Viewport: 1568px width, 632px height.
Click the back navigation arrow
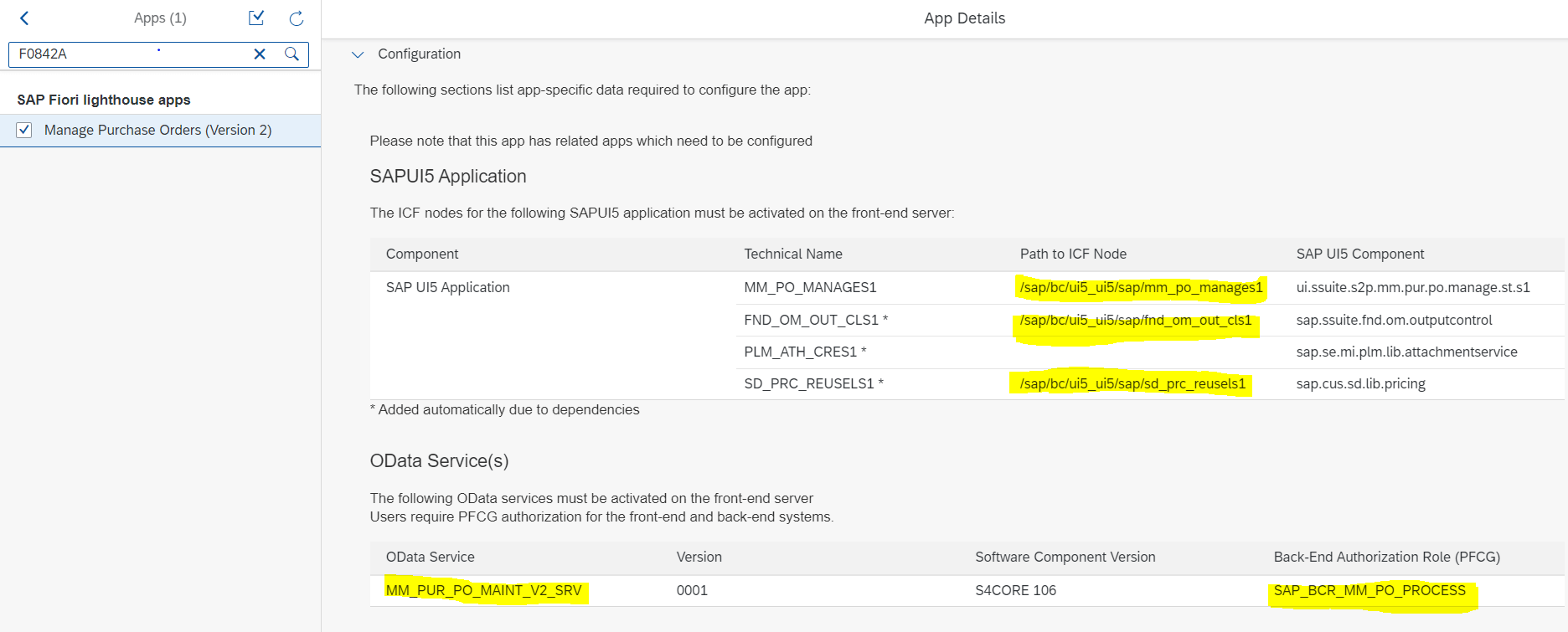click(23, 17)
